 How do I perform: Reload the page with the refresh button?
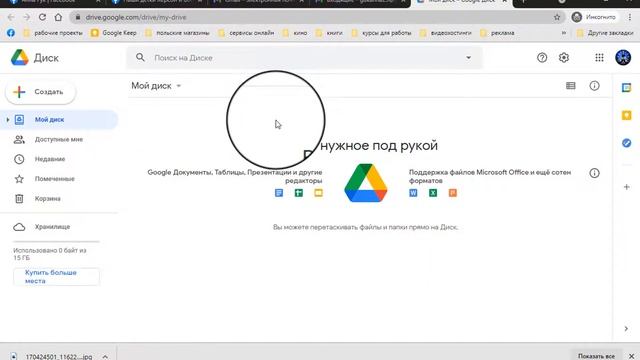pyautogui.click(x=42, y=17)
